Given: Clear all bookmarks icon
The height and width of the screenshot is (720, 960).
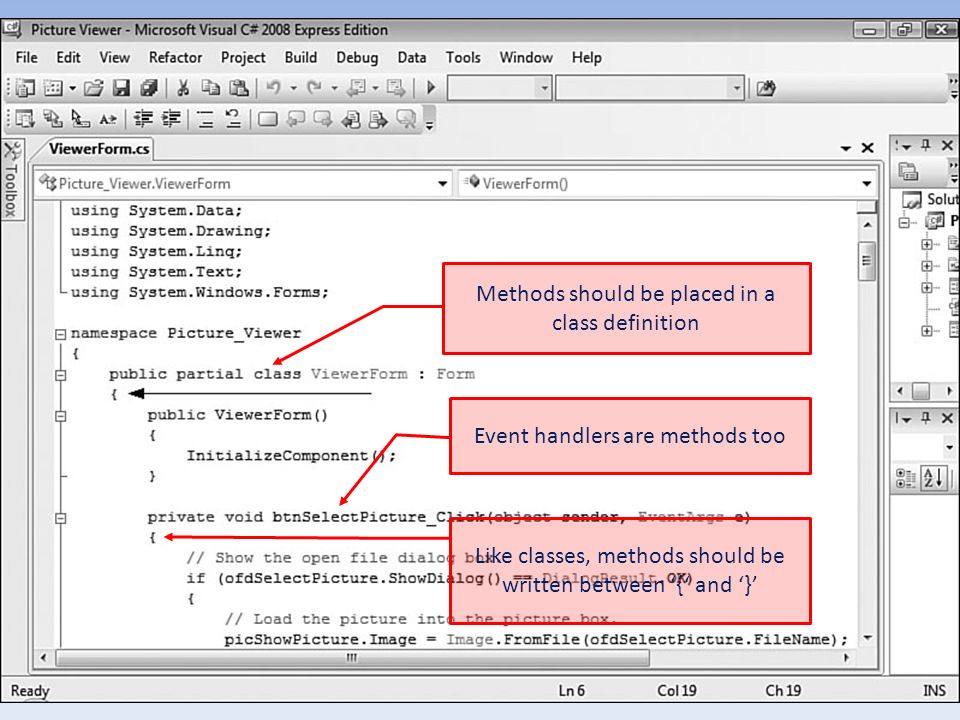Looking at the screenshot, I should pyautogui.click(x=407, y=118).
